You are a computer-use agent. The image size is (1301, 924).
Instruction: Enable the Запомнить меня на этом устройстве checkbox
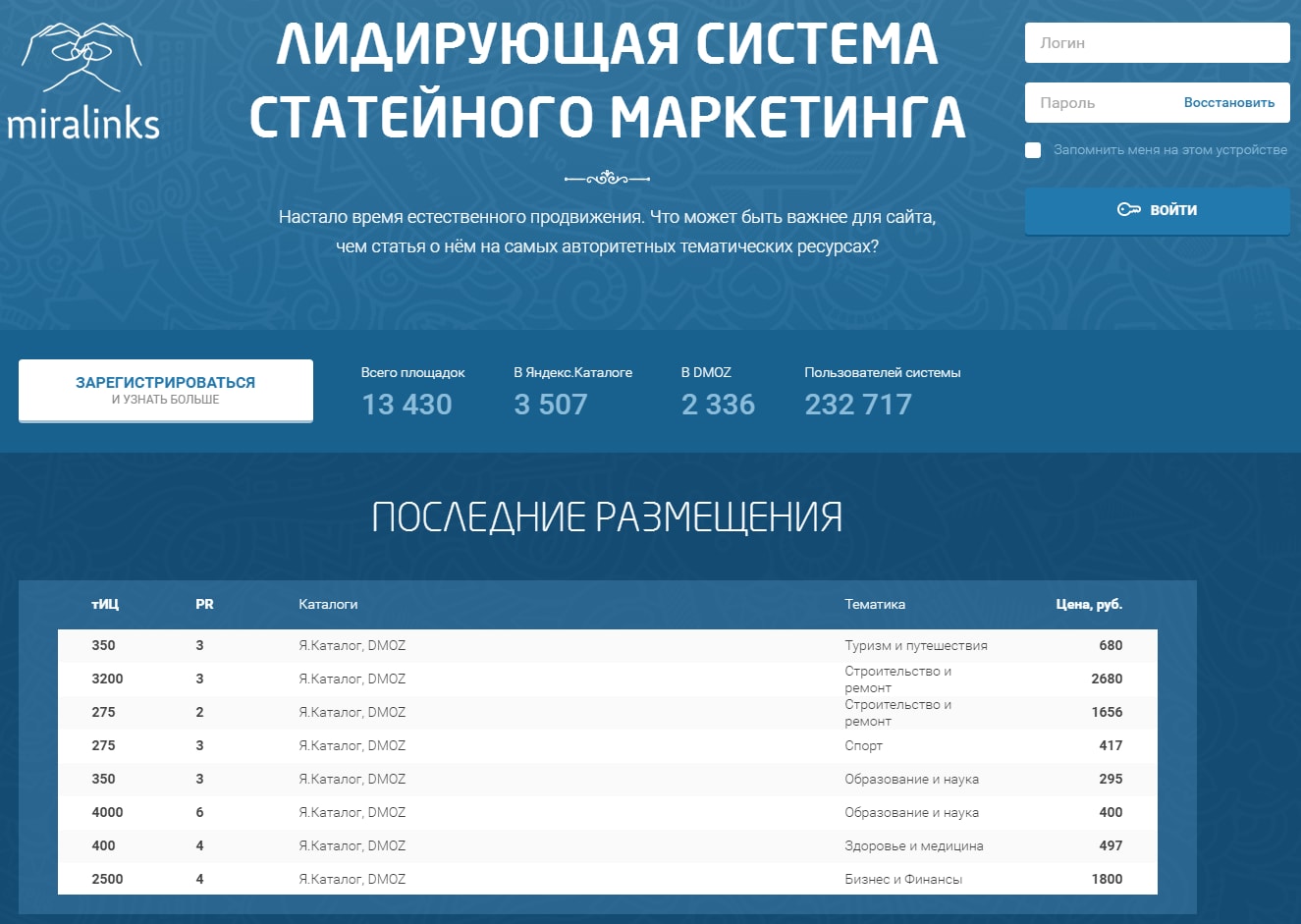[1033, 150]
